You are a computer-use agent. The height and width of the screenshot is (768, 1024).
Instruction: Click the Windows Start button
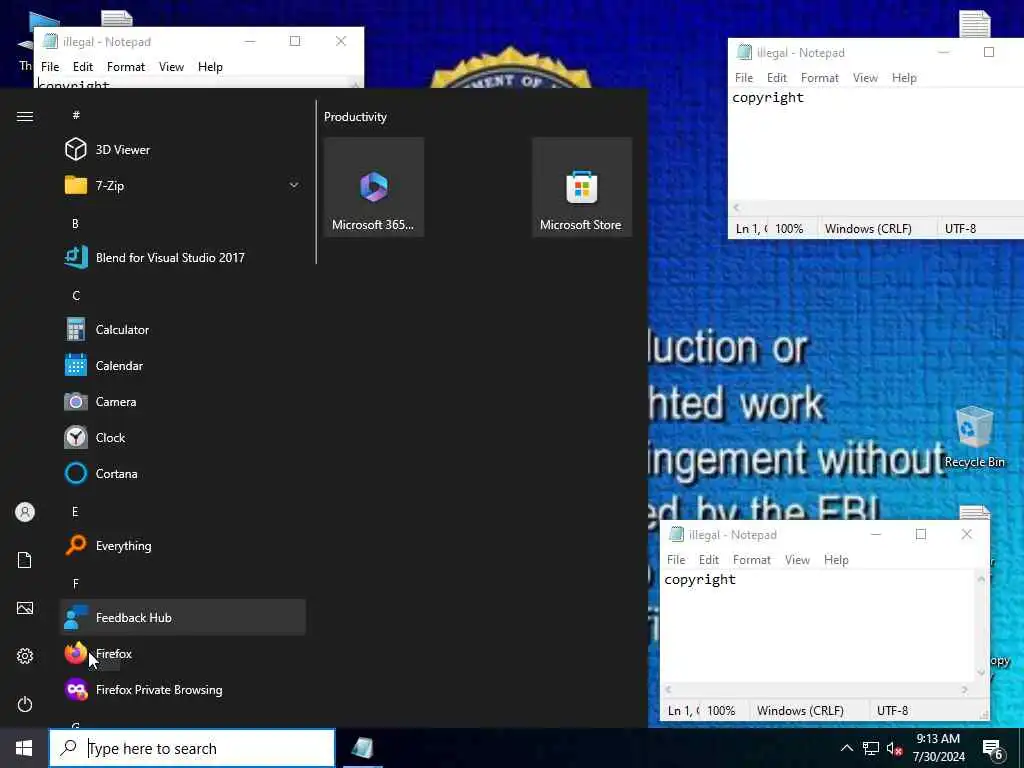coord(24,748)
